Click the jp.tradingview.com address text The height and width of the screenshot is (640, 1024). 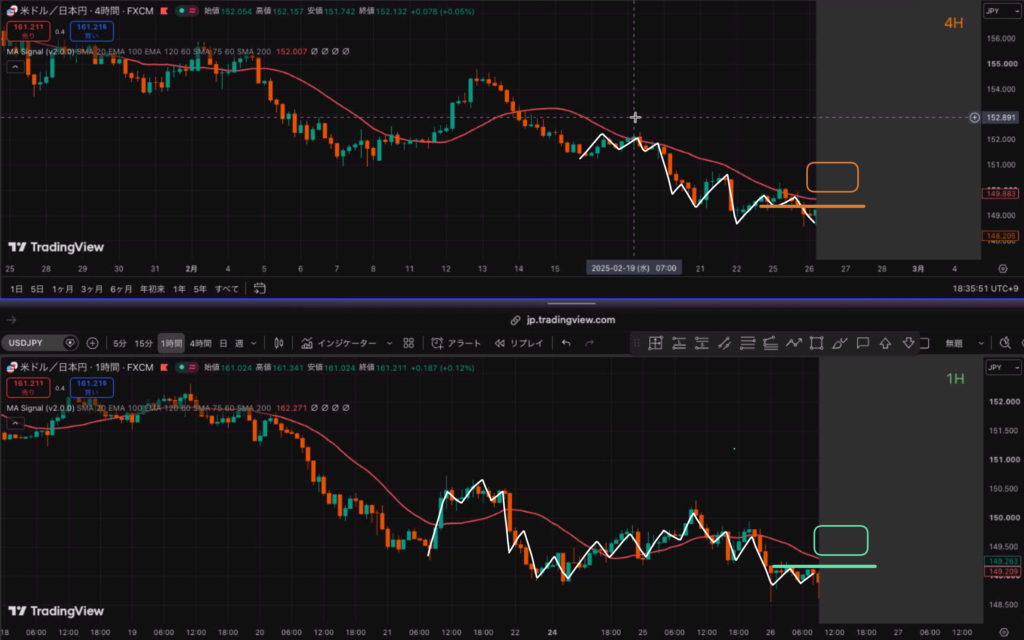pos(571,320)
